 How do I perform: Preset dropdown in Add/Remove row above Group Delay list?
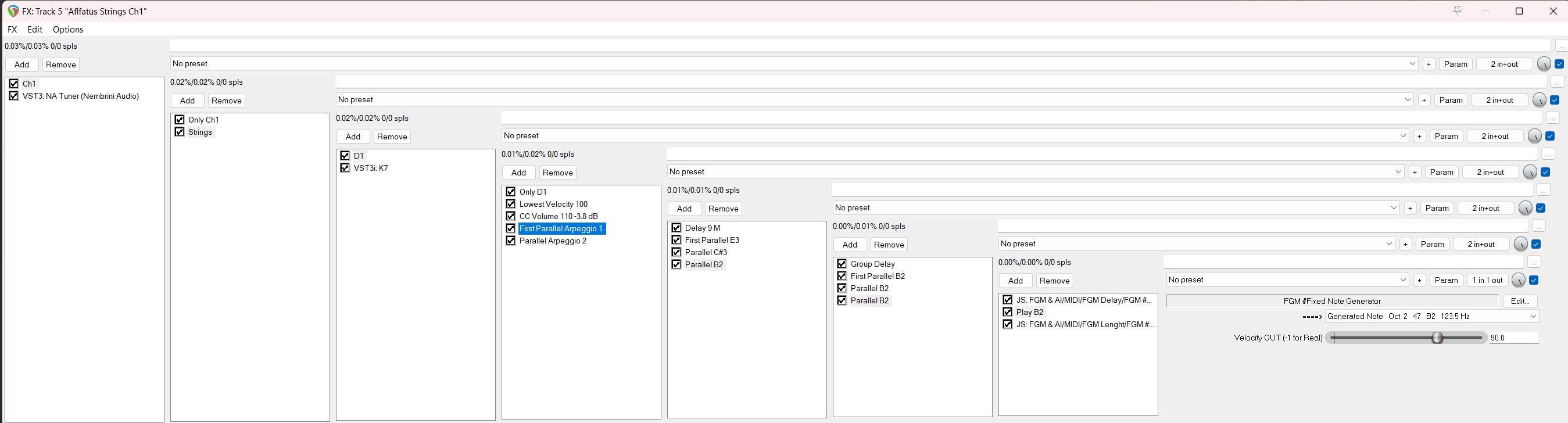(1197, 244)
